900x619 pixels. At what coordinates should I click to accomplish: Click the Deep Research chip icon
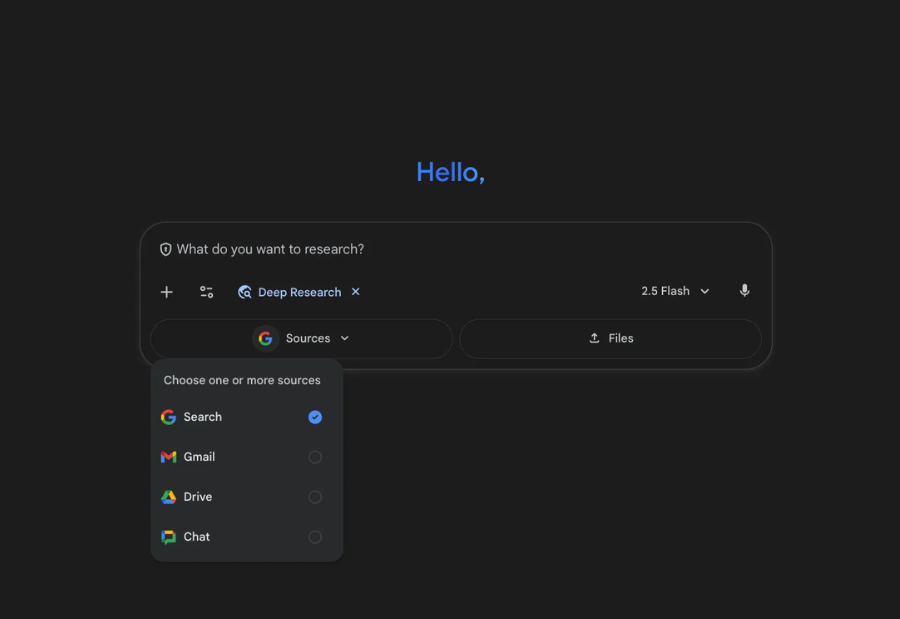point(244,292)
